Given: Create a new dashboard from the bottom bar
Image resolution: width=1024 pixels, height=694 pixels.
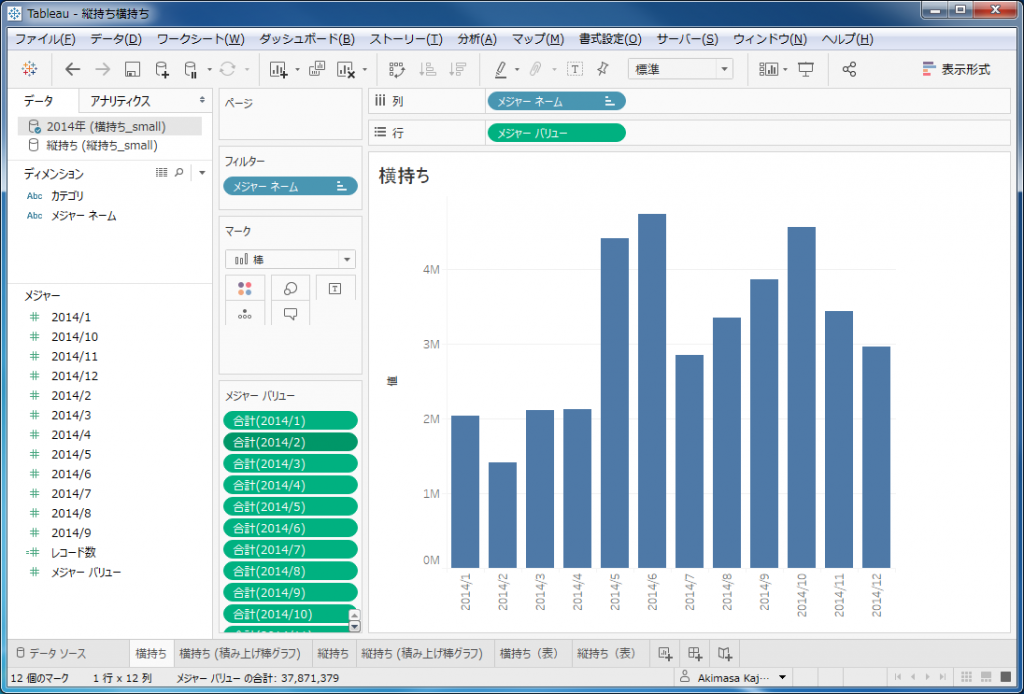Looking at the screenshot, I should [696, 653].
